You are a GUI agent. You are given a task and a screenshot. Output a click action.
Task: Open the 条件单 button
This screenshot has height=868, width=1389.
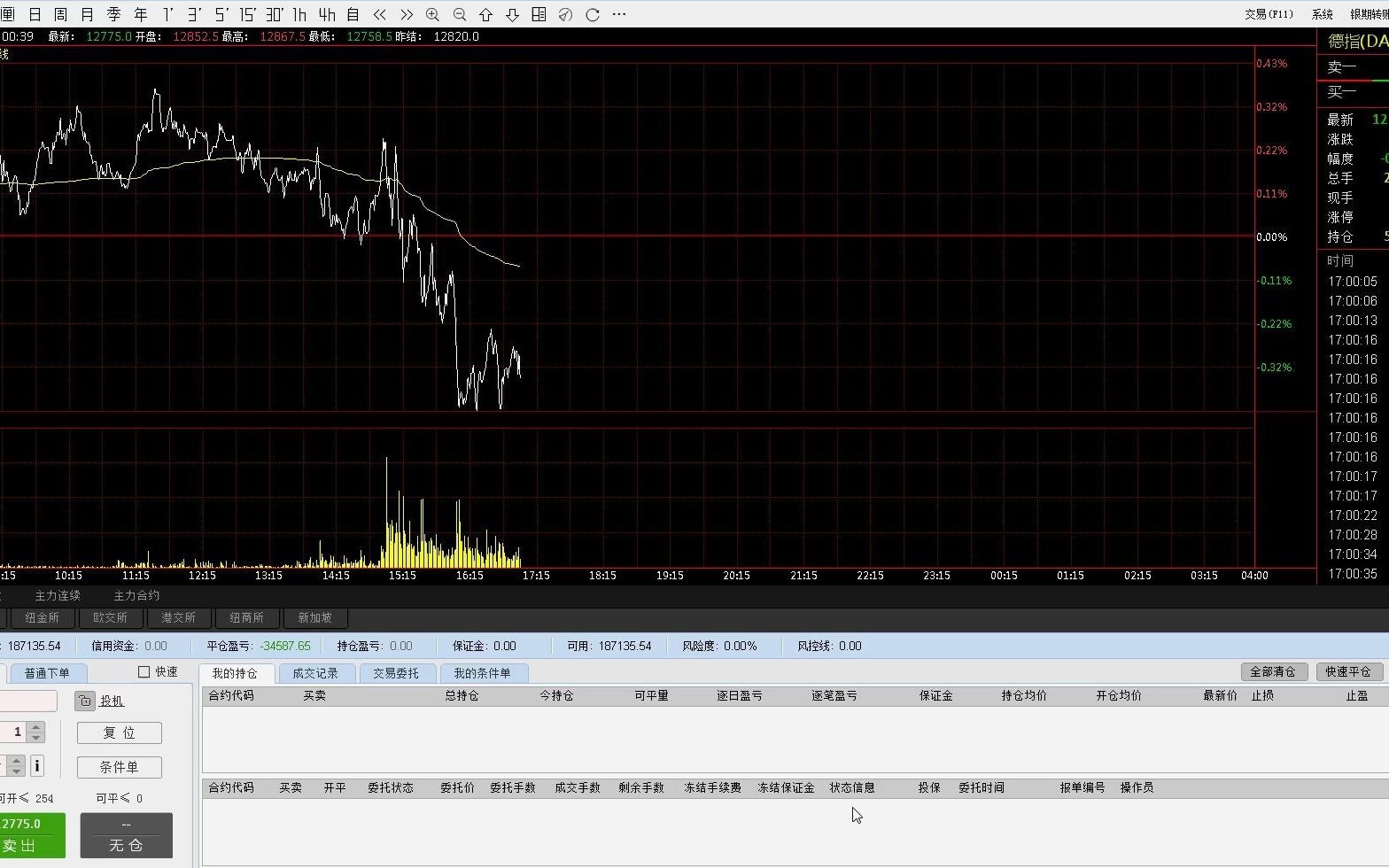tap(120, 767)
